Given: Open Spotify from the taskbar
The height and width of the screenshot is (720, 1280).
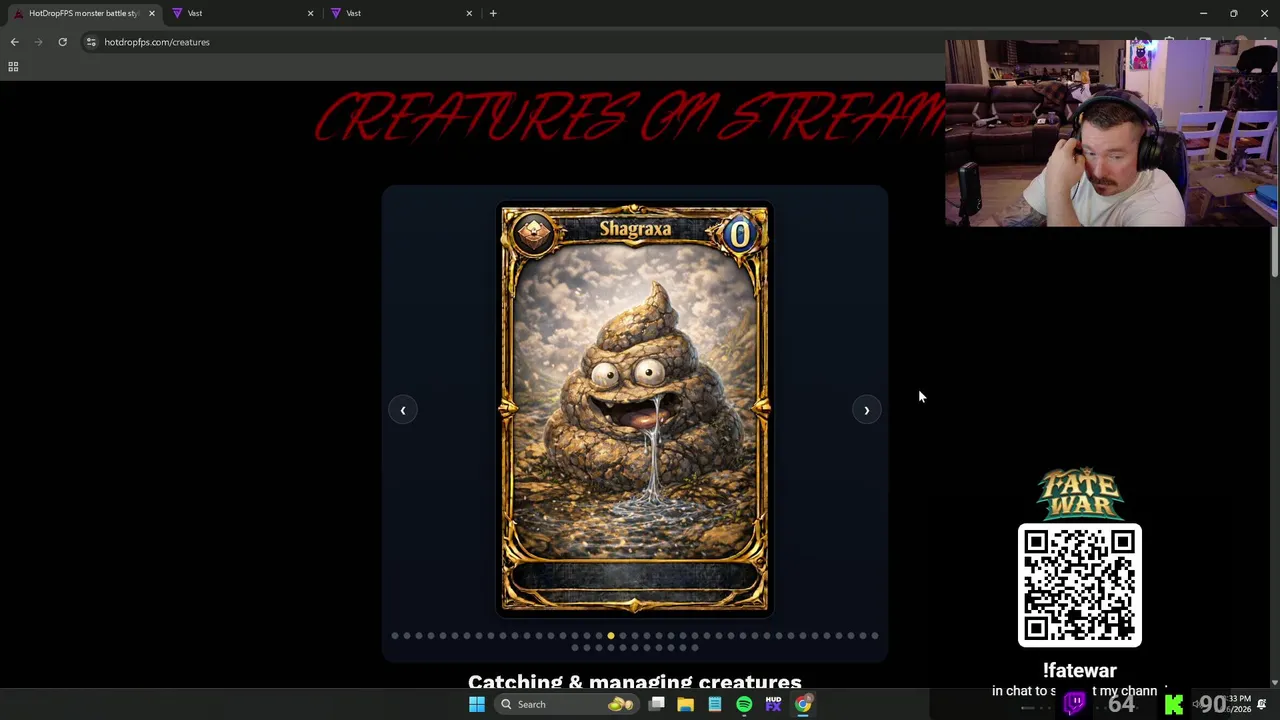Looking at the screenshot, I should coord(744,704).
